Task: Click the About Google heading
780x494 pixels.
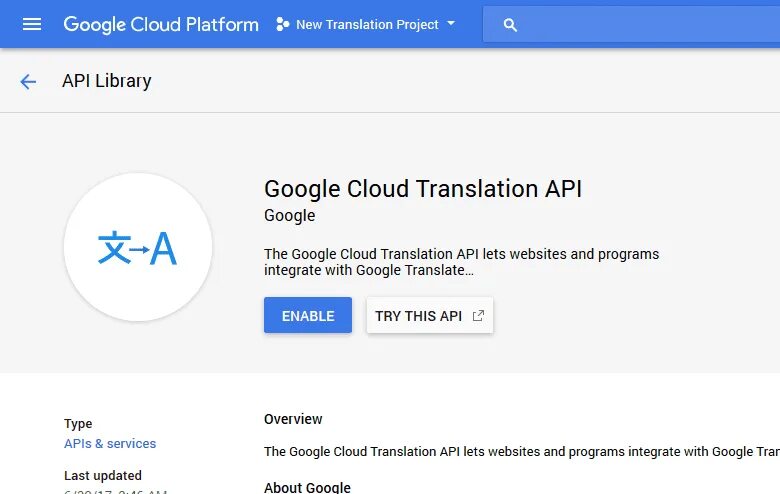Action: coord(307,488)
